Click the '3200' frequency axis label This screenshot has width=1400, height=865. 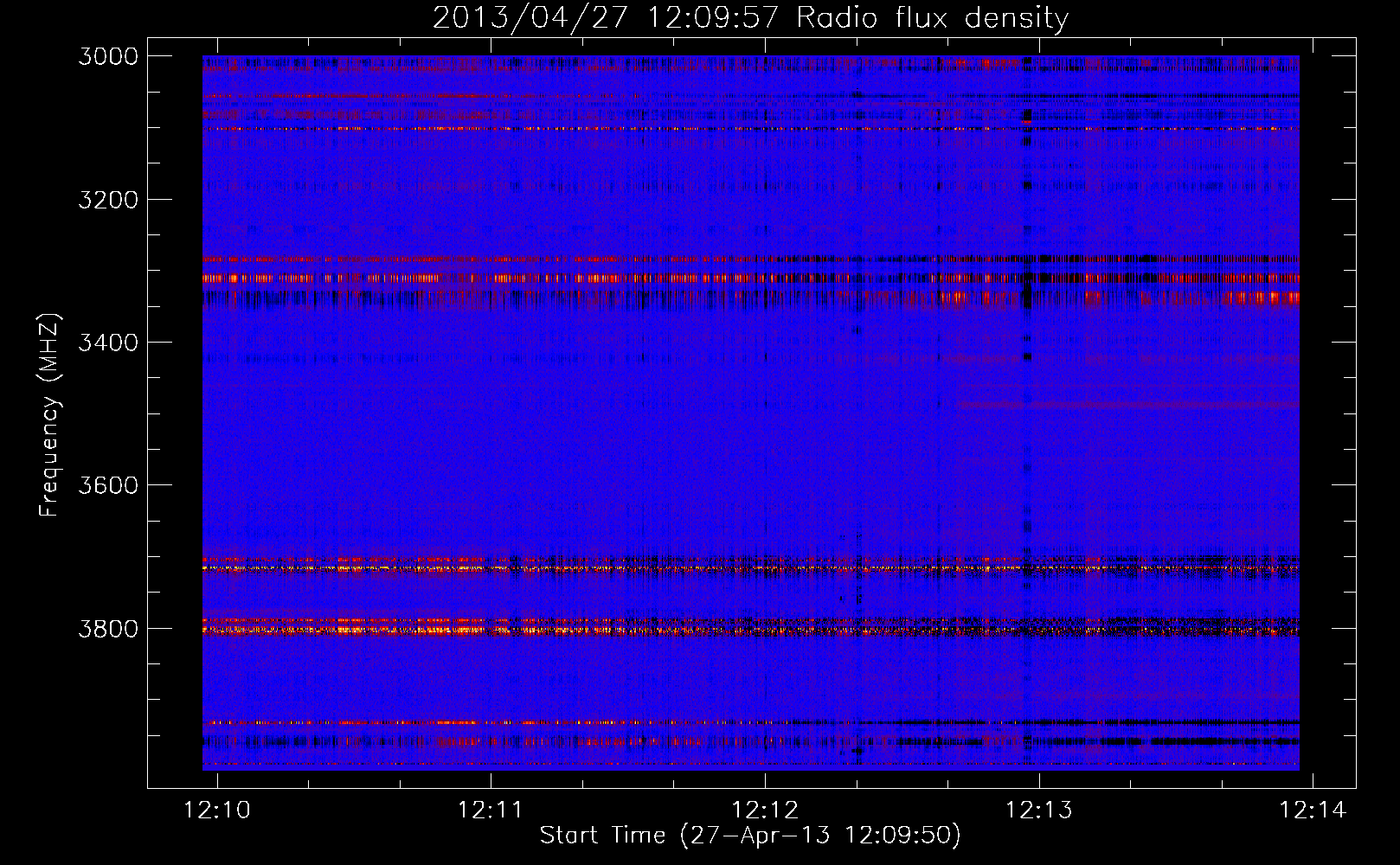pyautogui.click(x=108, y=200)
